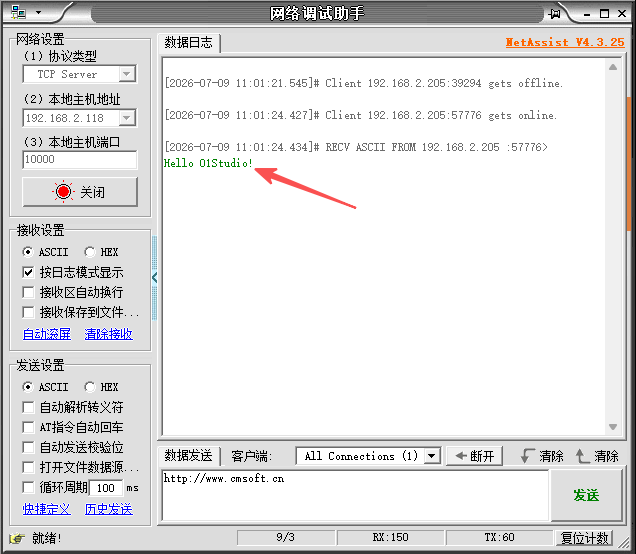Open the All Connections (1) client dropdown
The height and width of the screenshot is (554, 636).
tap(432, 456)
